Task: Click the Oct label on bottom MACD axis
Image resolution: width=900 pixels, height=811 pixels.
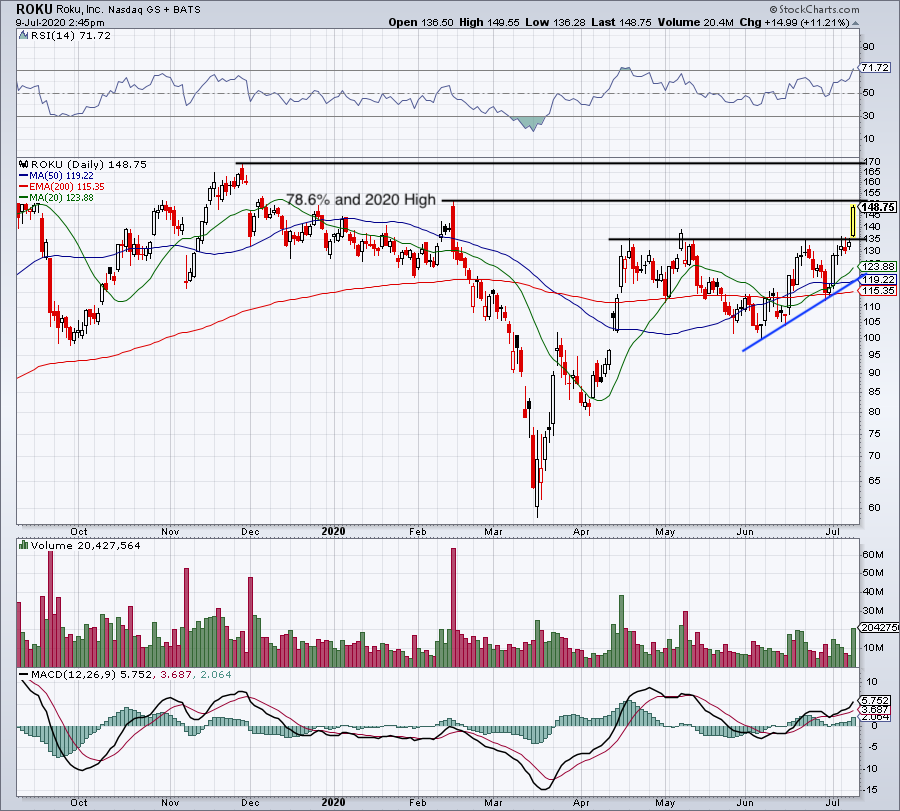Action: 79,802
